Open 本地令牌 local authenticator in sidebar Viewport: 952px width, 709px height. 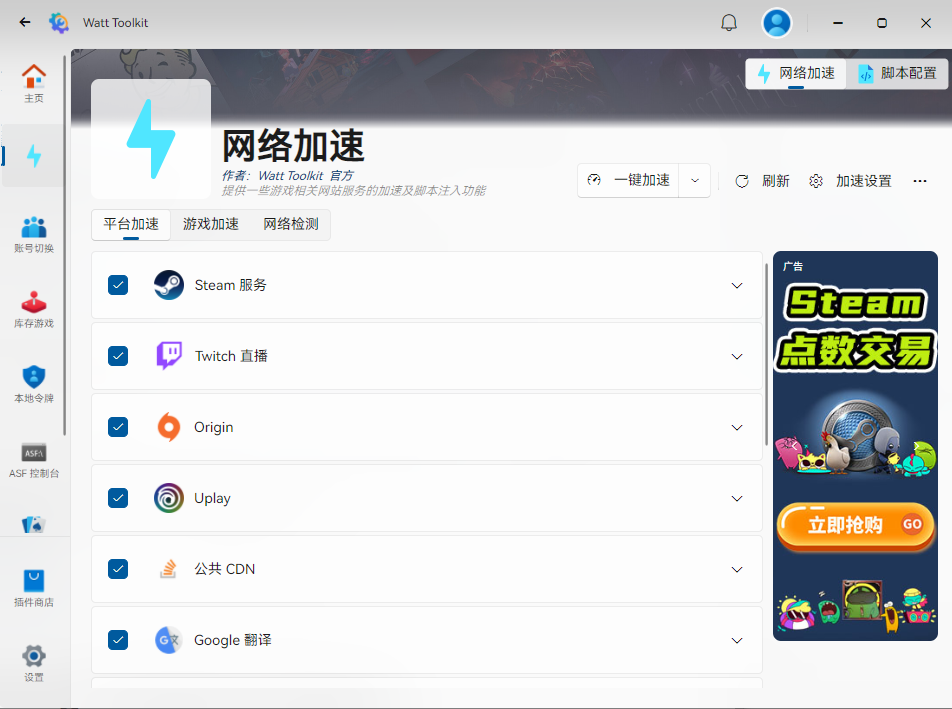click(x=34, y=385)
